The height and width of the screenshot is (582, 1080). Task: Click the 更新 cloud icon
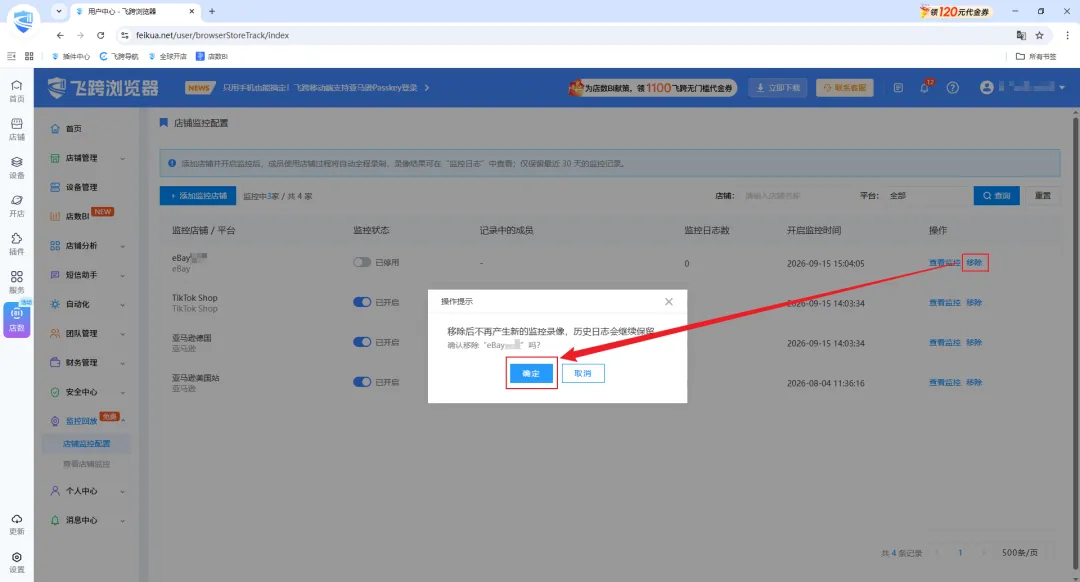(x=17, y=524)
